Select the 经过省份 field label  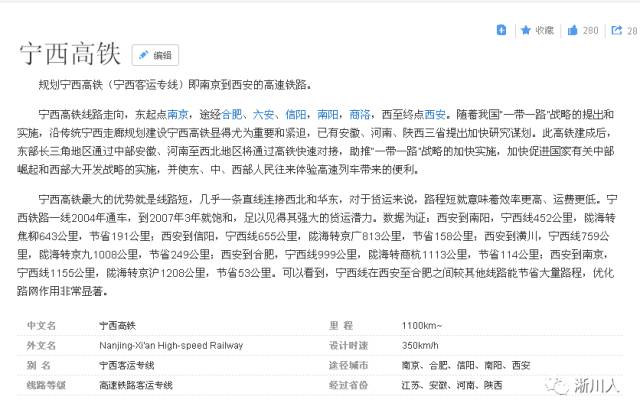point(349,385)
